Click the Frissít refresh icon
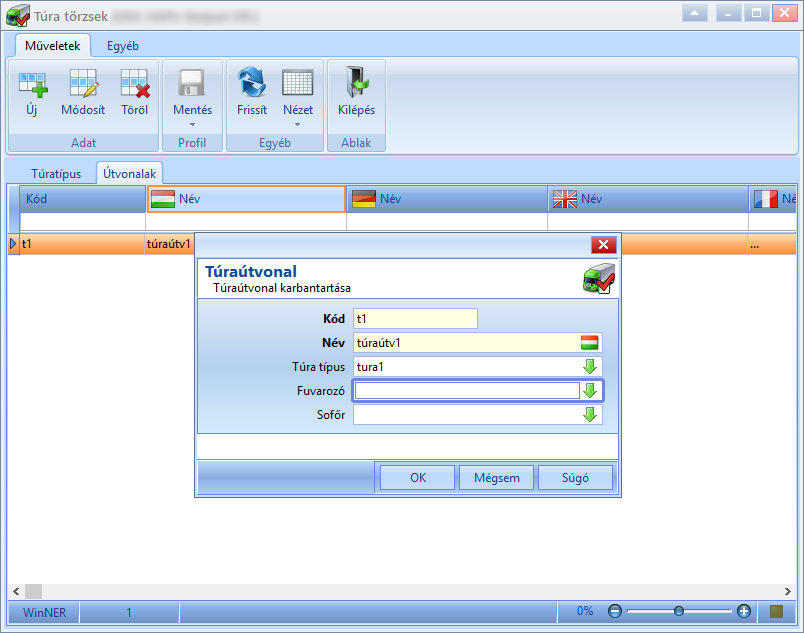The width and height of the screenshot is (804, 633). coord(252,82)
